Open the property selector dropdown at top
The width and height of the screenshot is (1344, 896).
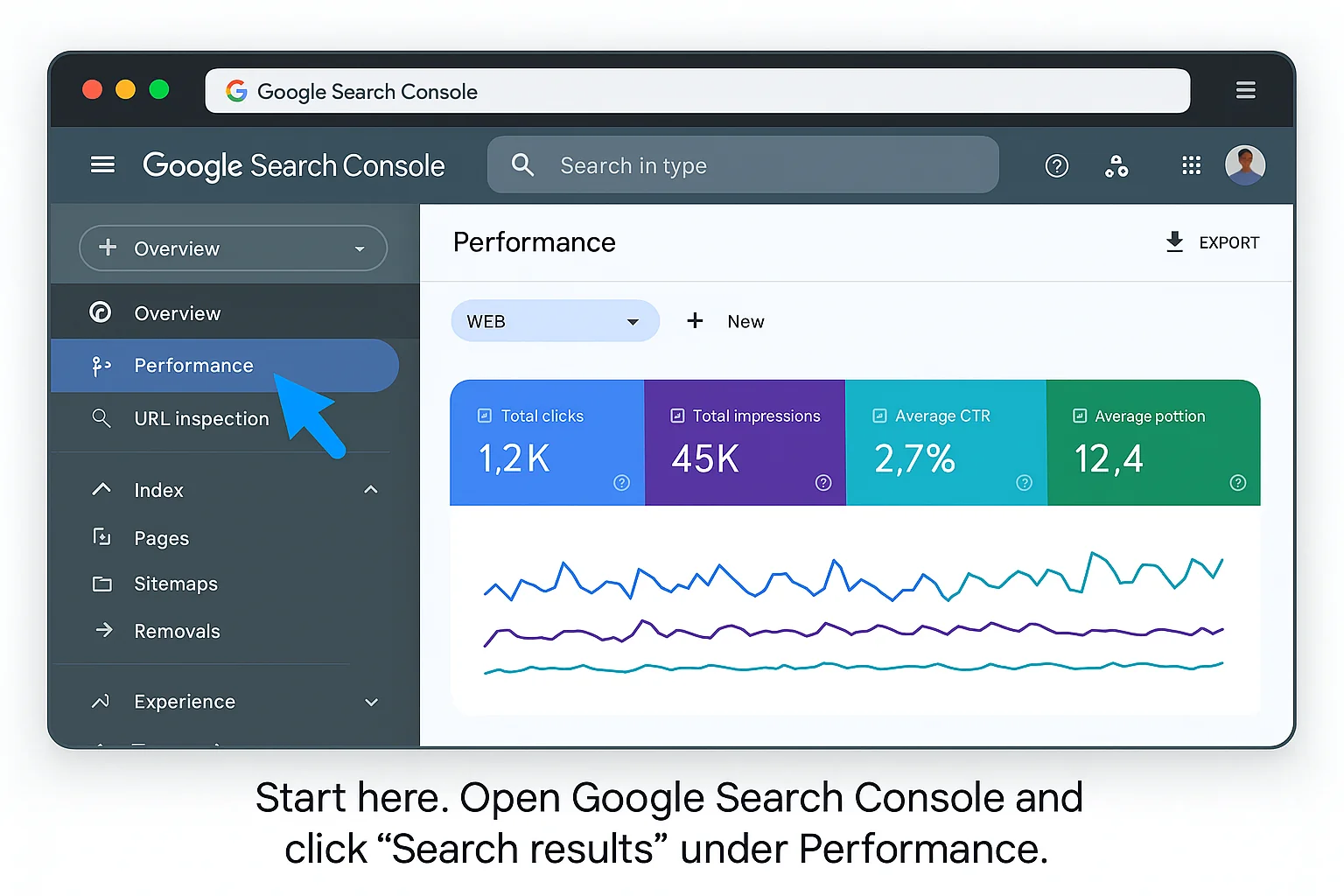[x=233, y=248]
